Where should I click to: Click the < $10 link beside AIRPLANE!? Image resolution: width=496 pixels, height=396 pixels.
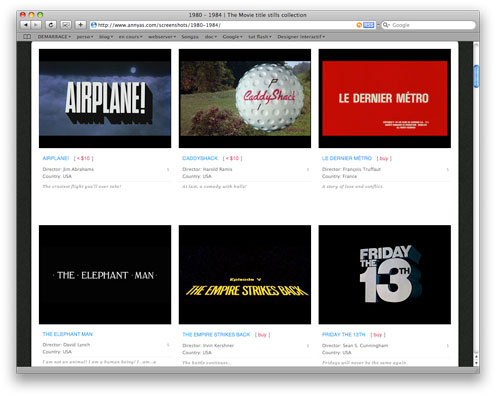pyautogui.click(x=83, y=158)
